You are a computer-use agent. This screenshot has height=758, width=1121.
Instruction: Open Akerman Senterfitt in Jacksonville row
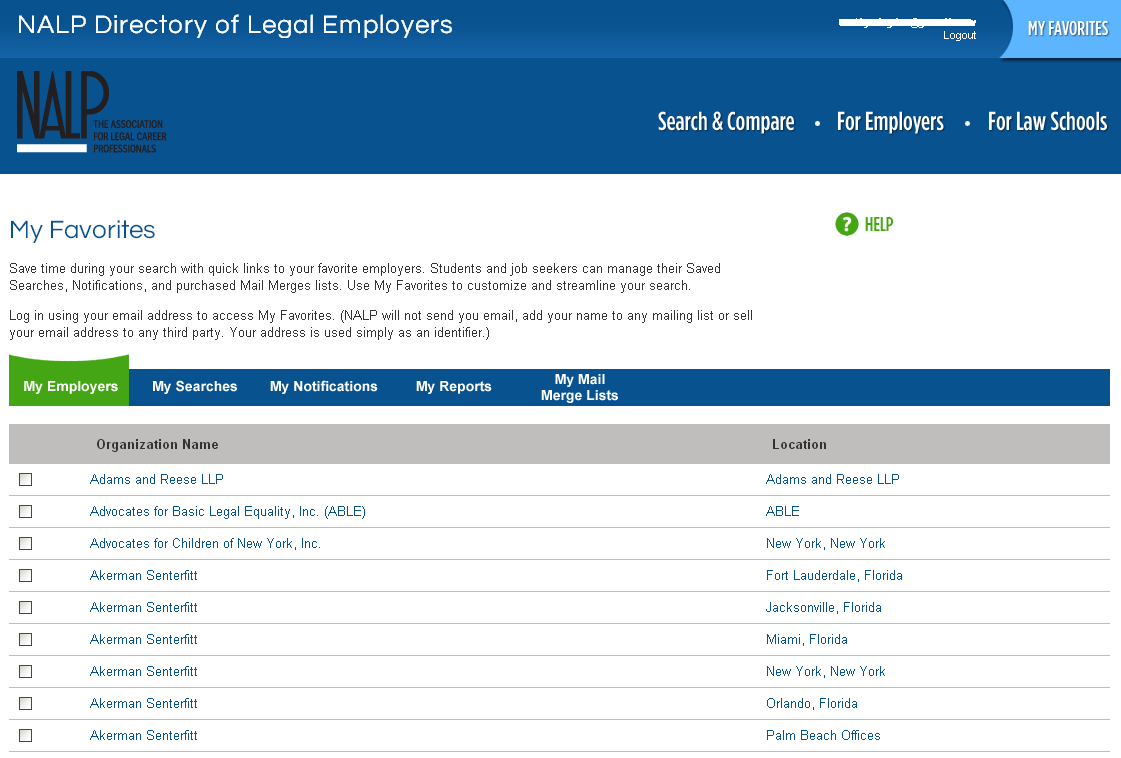144,607
